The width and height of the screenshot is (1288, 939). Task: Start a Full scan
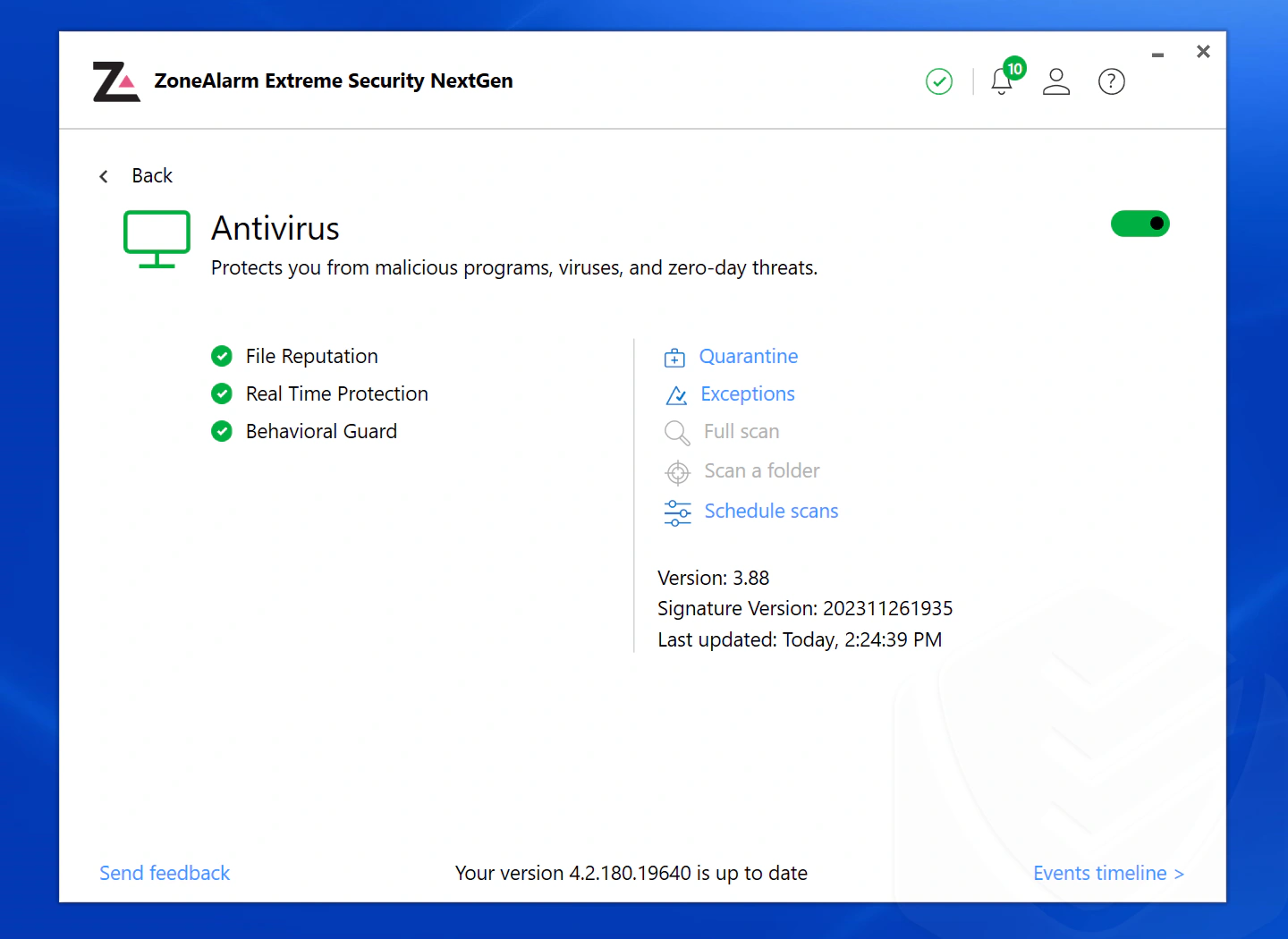point(741,432)
